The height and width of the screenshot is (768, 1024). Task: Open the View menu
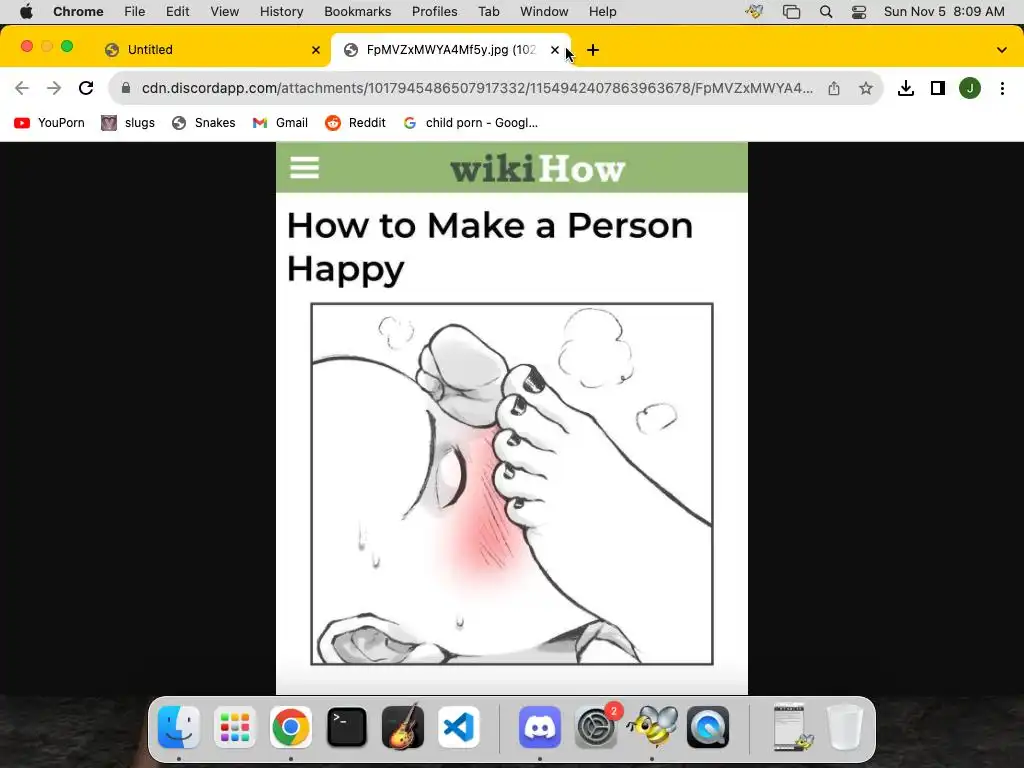(225, 12)
